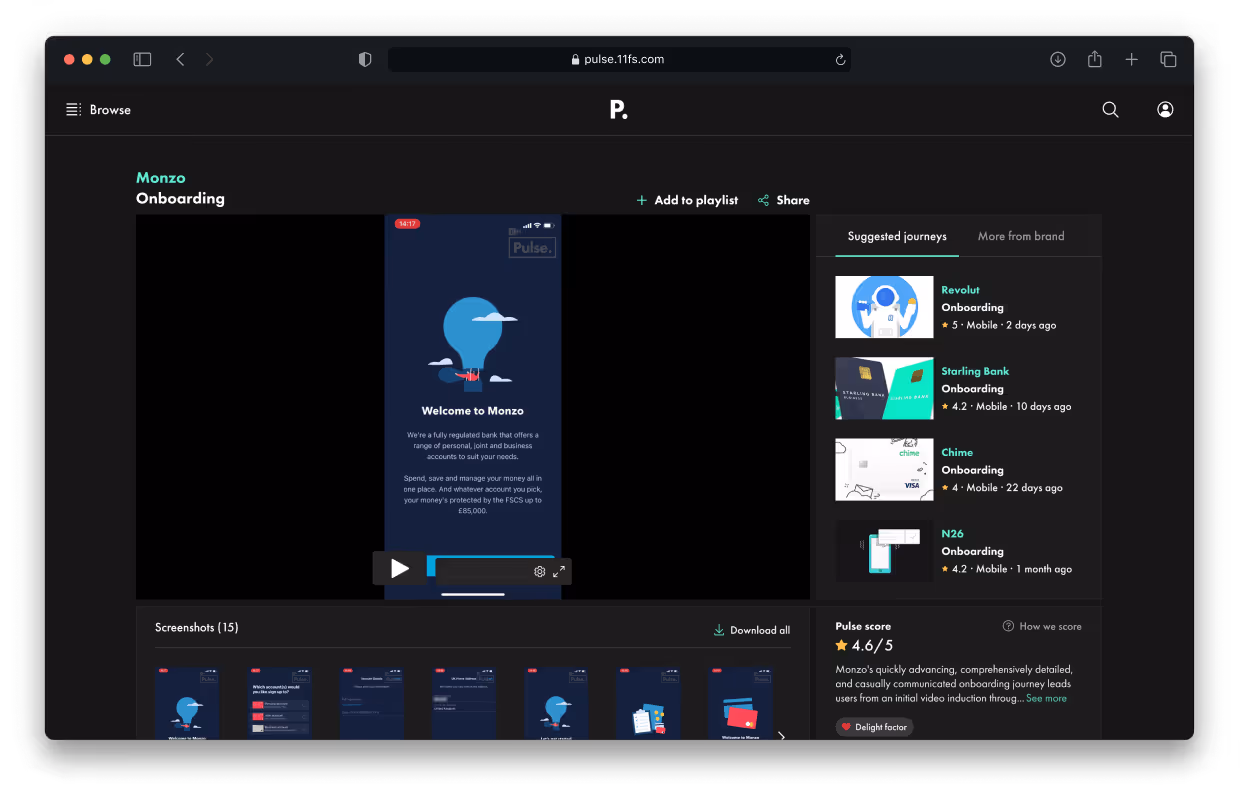The image size is (1240, 794).
Task: Click the N26 journey thumbnail
Action: tap(884, 551)
